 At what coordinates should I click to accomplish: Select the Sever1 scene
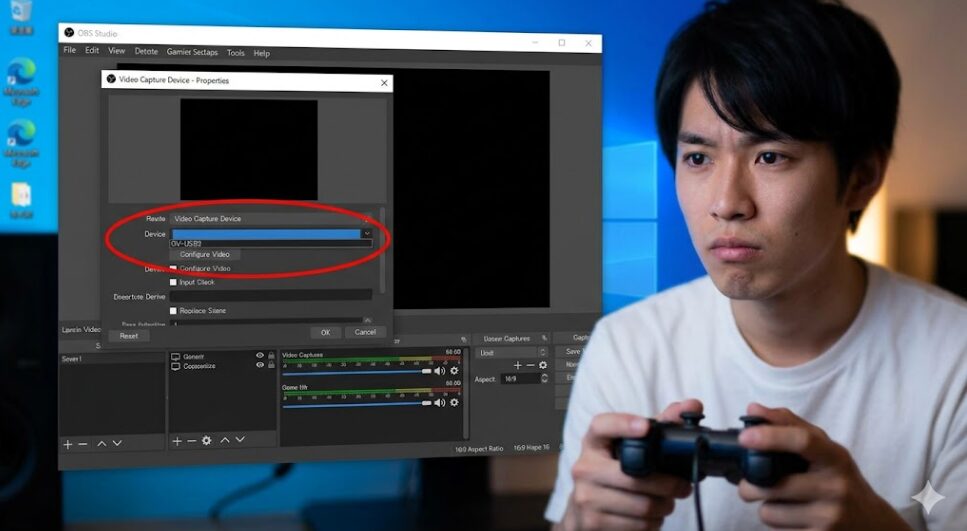[112, 359]
